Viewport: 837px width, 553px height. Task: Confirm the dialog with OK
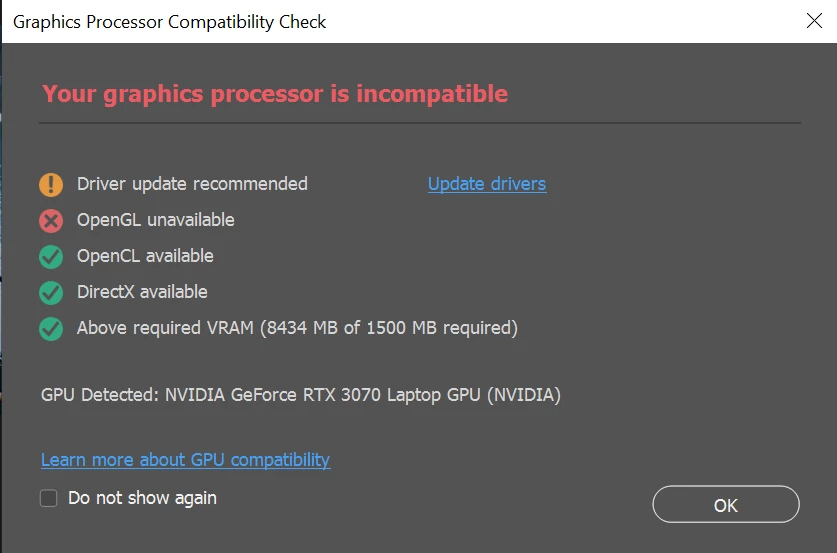pyautogui.click(x=725, y=504)
